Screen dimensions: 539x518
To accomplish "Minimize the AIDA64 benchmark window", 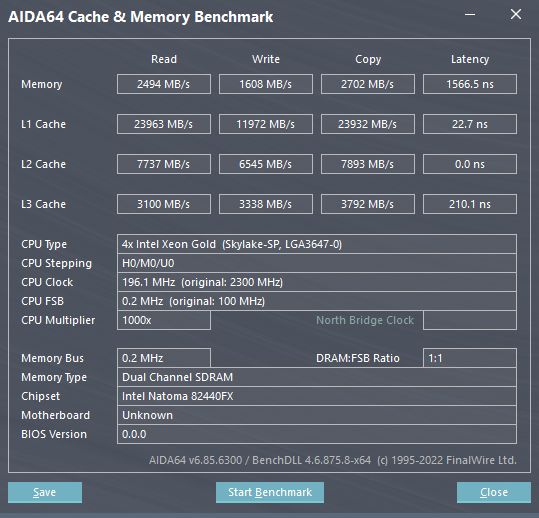I will [x=470, y=15].
